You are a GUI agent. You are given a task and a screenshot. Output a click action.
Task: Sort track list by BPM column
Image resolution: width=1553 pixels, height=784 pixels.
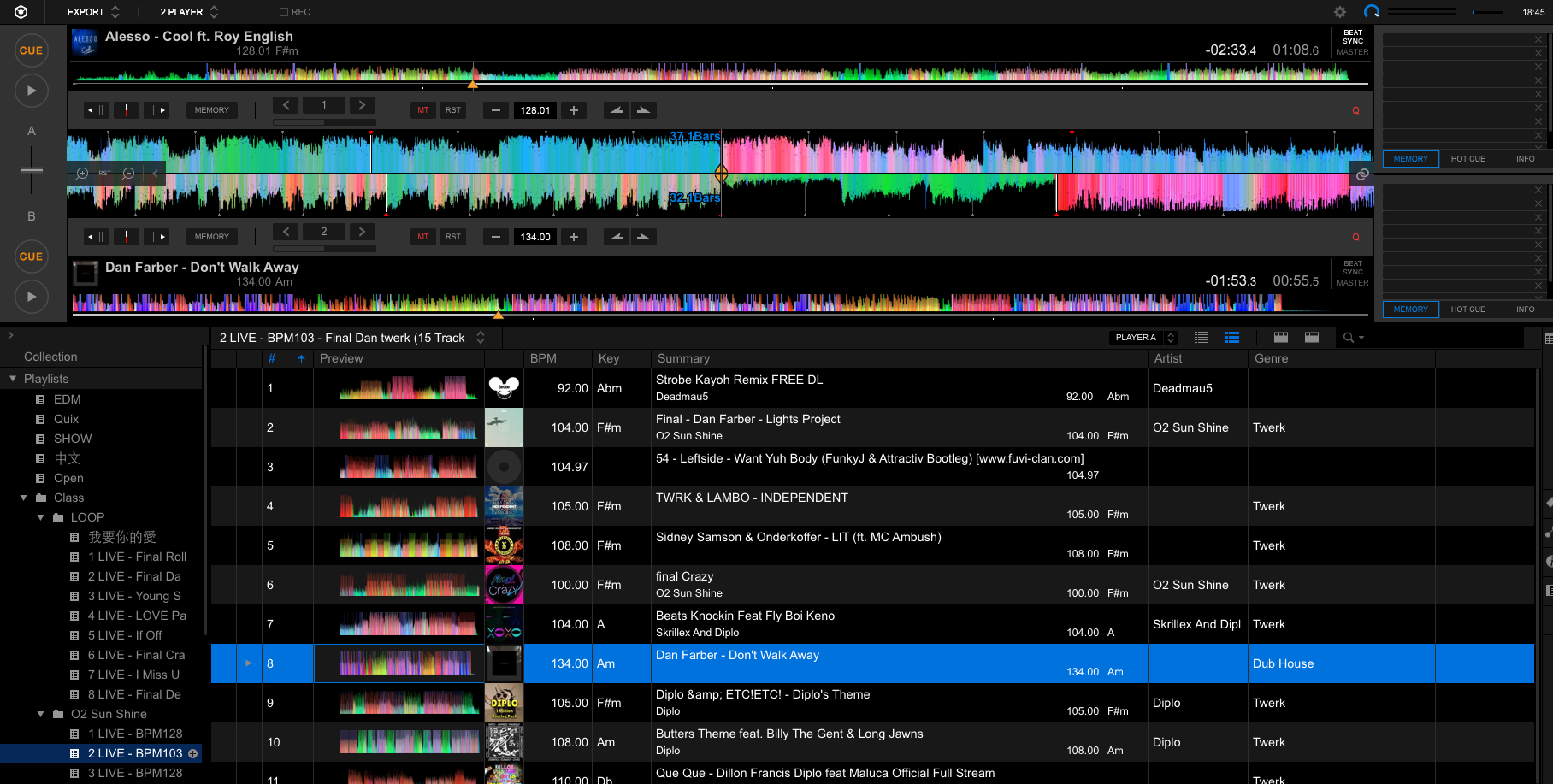[x=543, y=358]
